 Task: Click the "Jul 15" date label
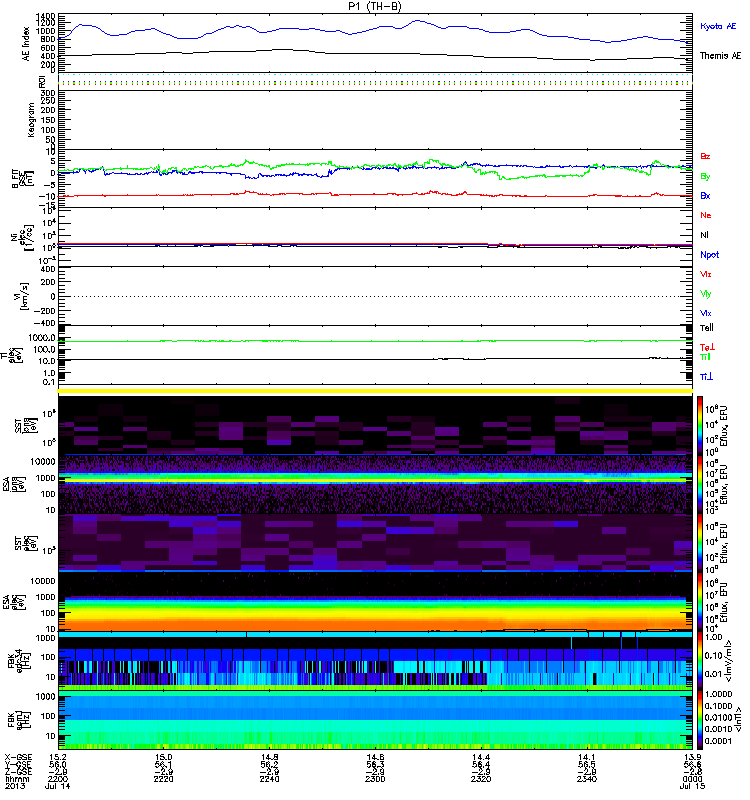pos(692,786)
